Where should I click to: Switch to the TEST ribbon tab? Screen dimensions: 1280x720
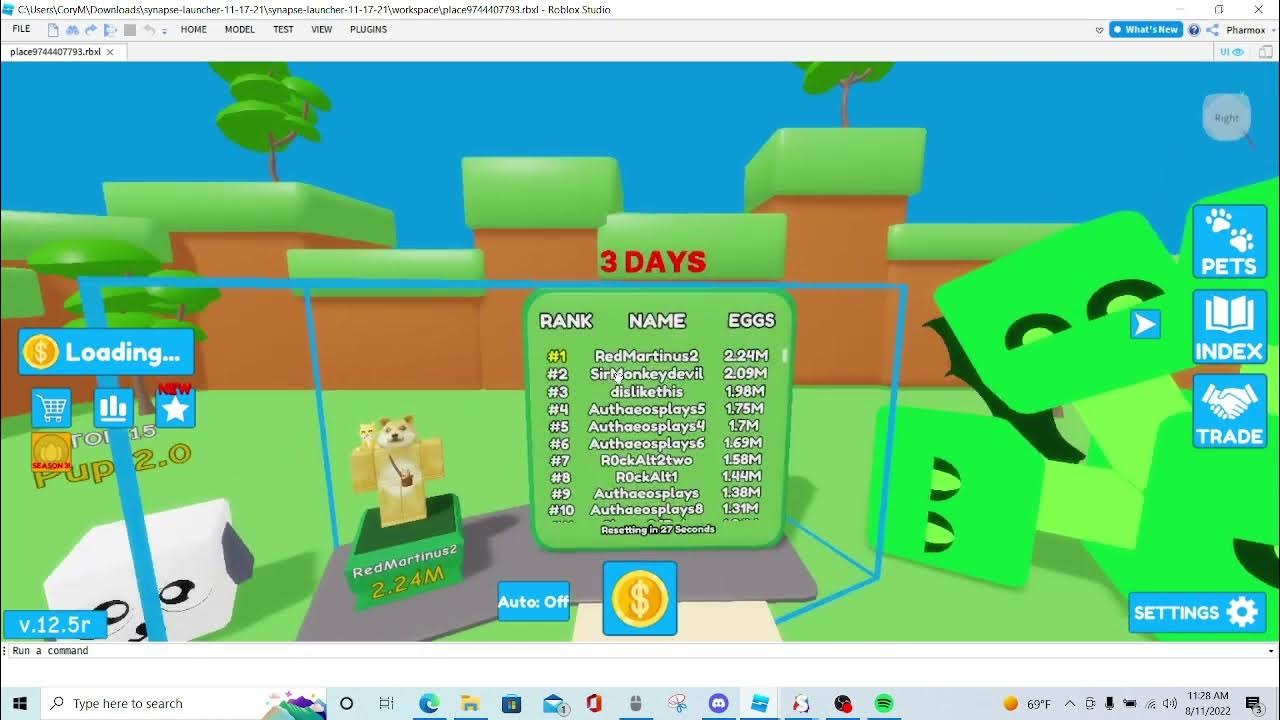(x=283, y=29)
